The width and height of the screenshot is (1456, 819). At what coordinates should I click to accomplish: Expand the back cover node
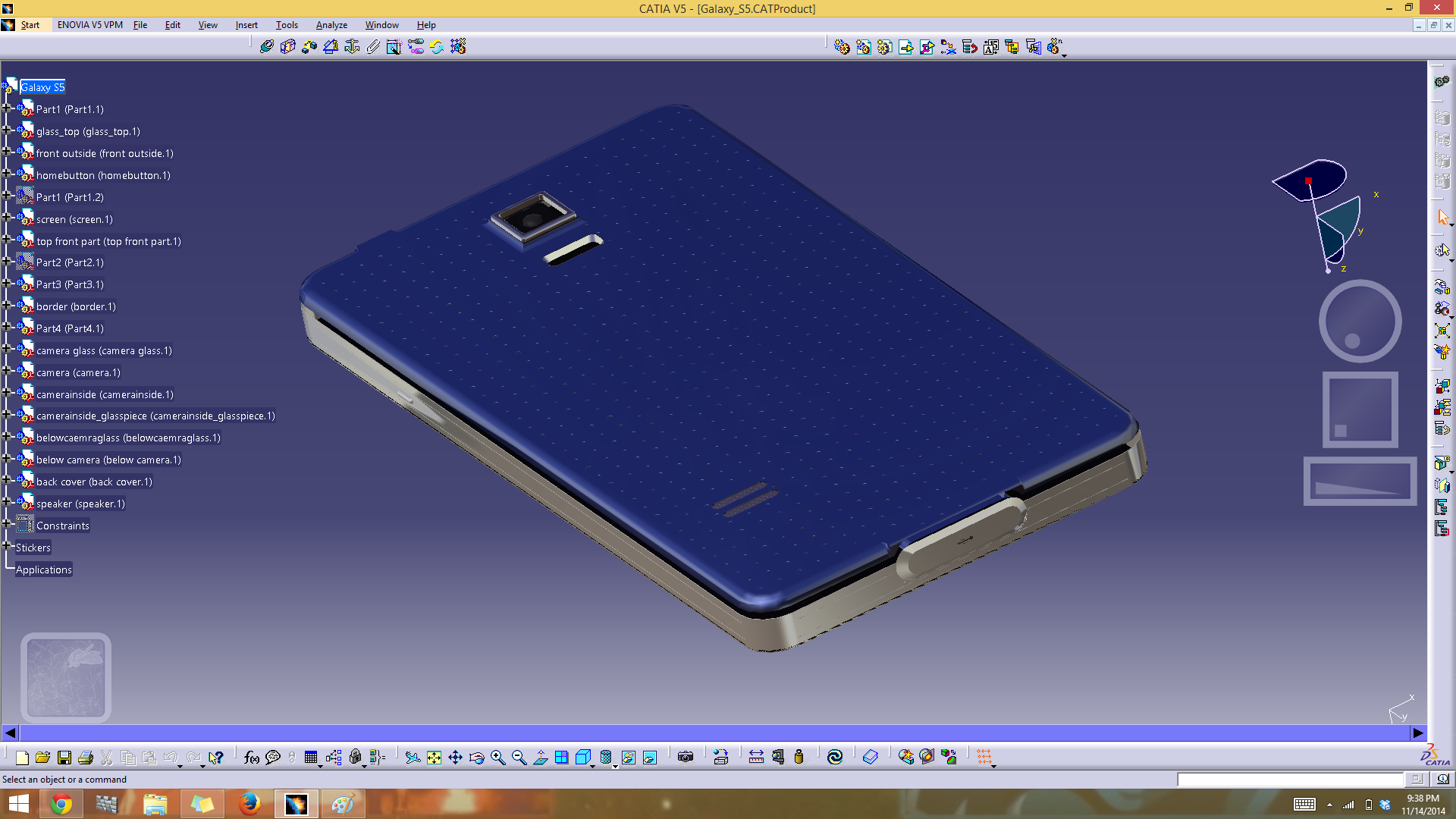click(x=6, y=480)
